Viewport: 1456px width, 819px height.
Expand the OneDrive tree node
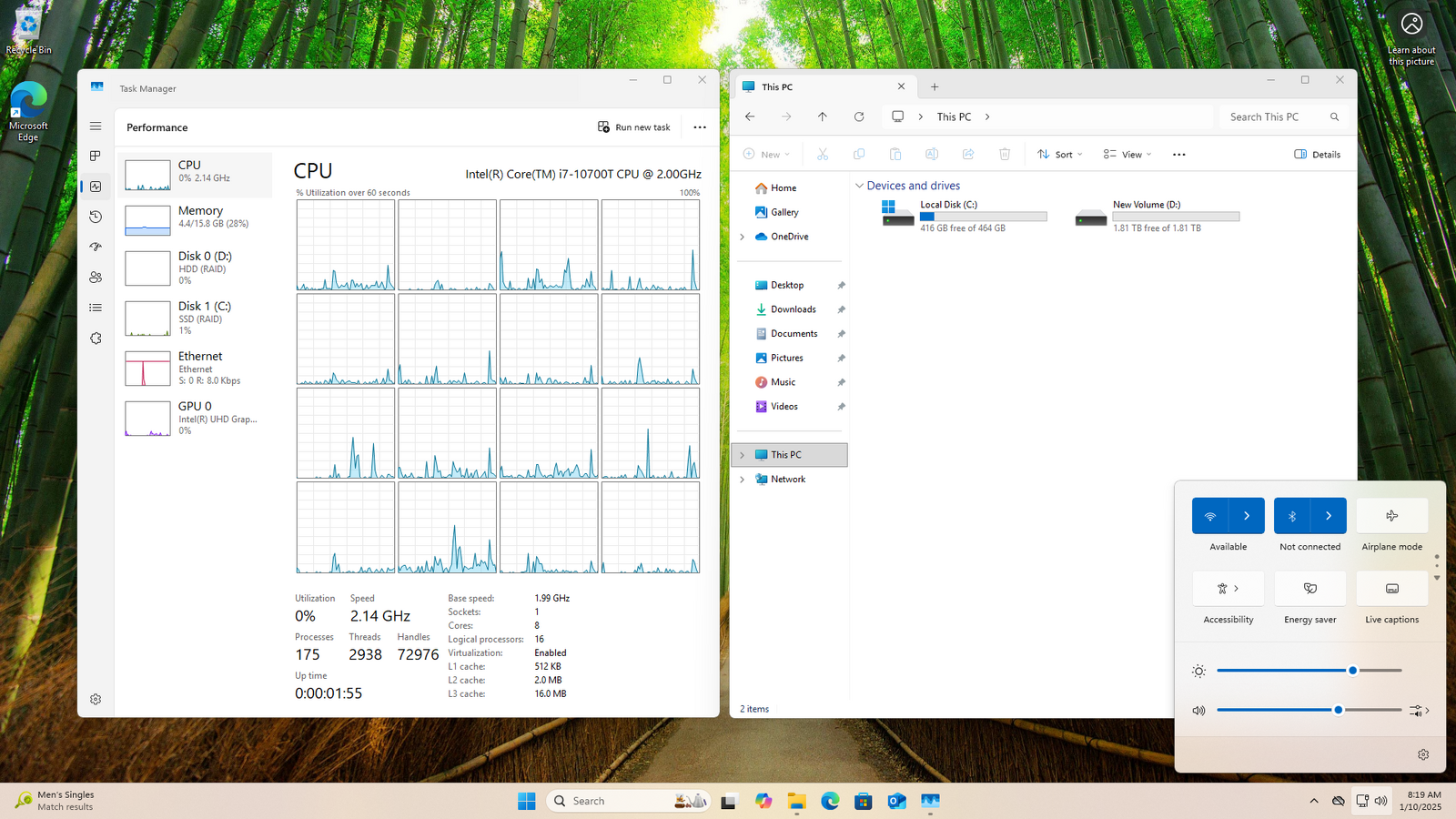coord(742,237)
